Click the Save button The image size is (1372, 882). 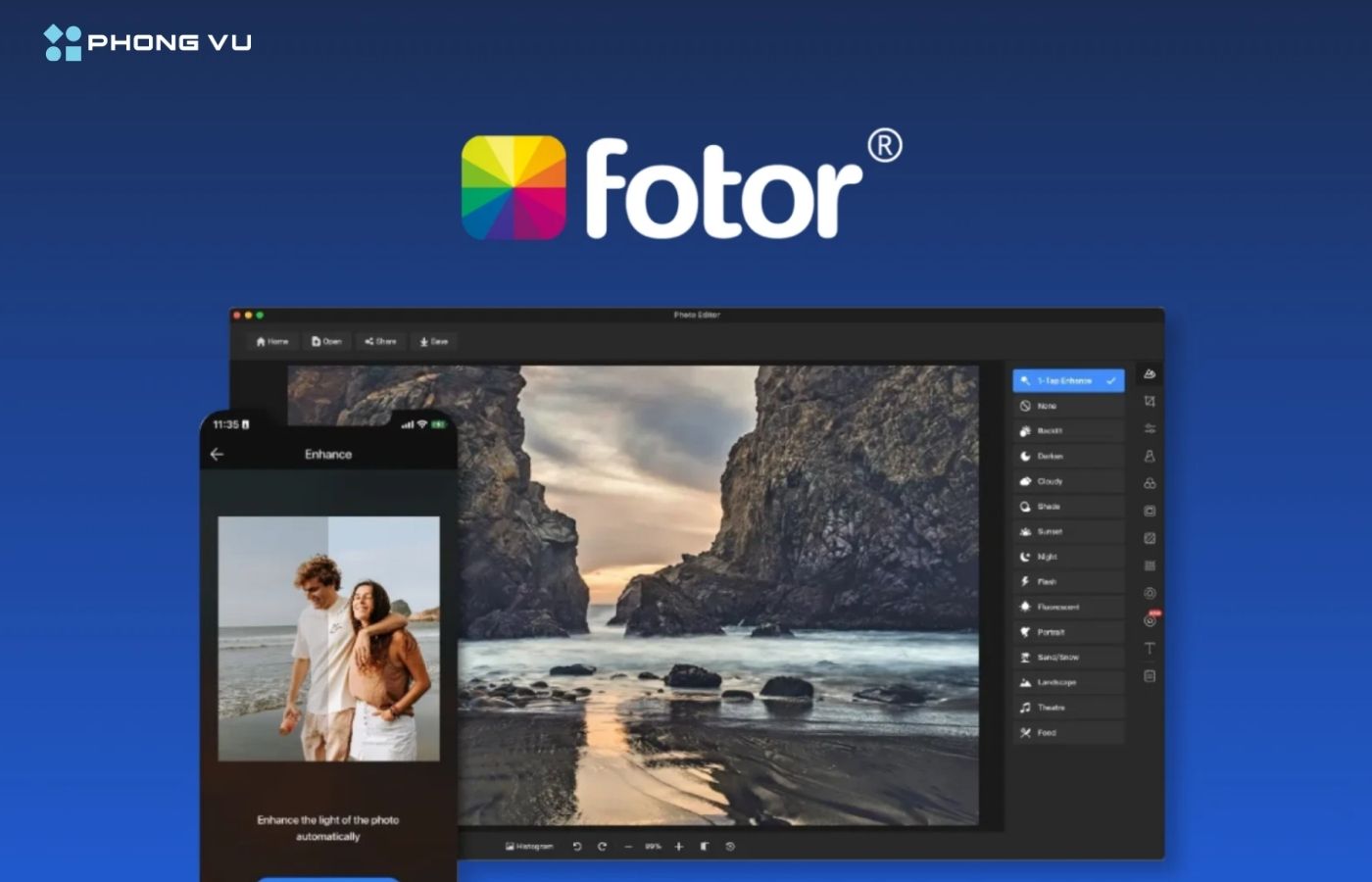[x=434, y=342]
